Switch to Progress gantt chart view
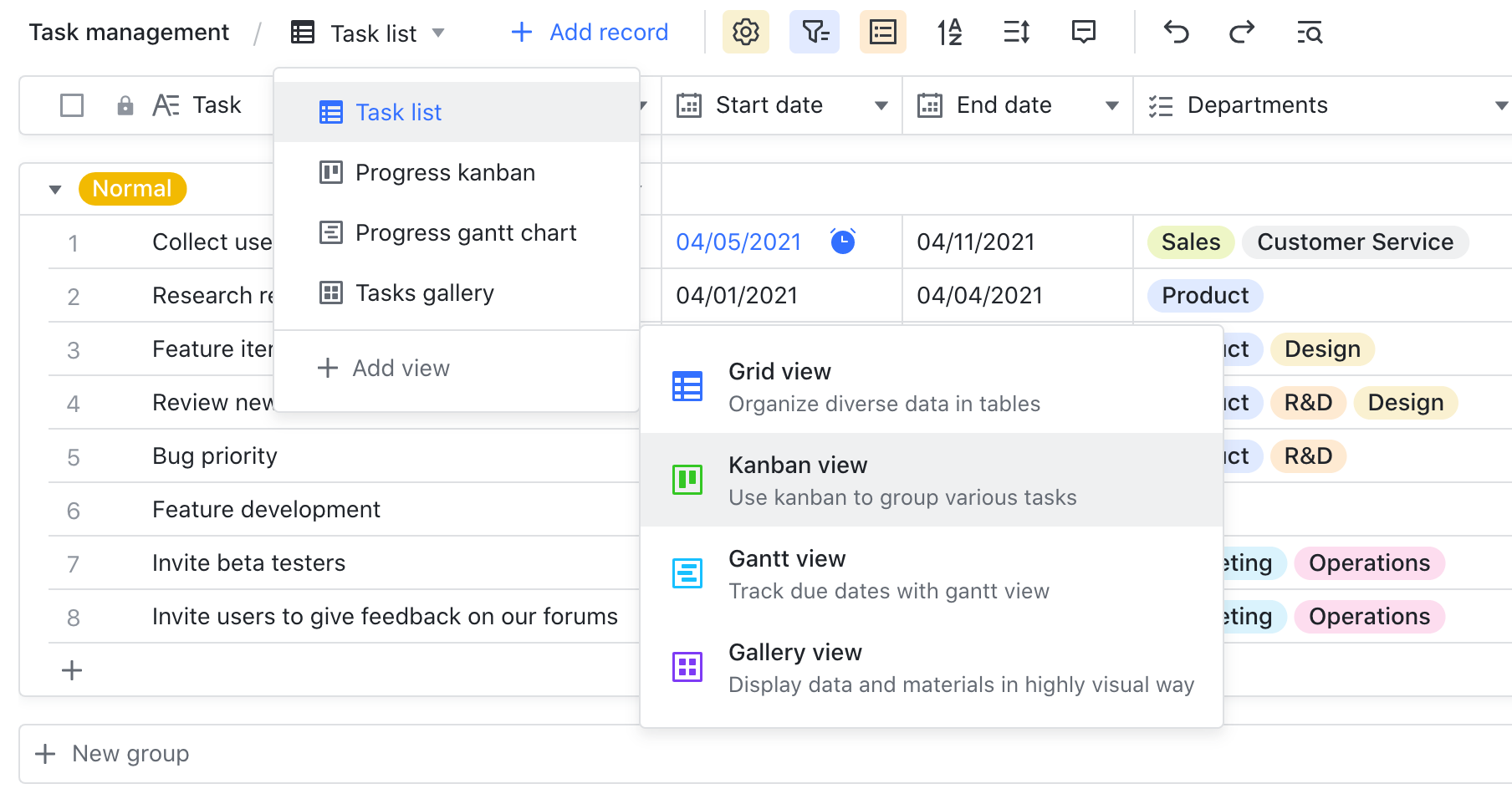Image resolution: width=1512 pixels, height=799 pixels. point(465,232)
